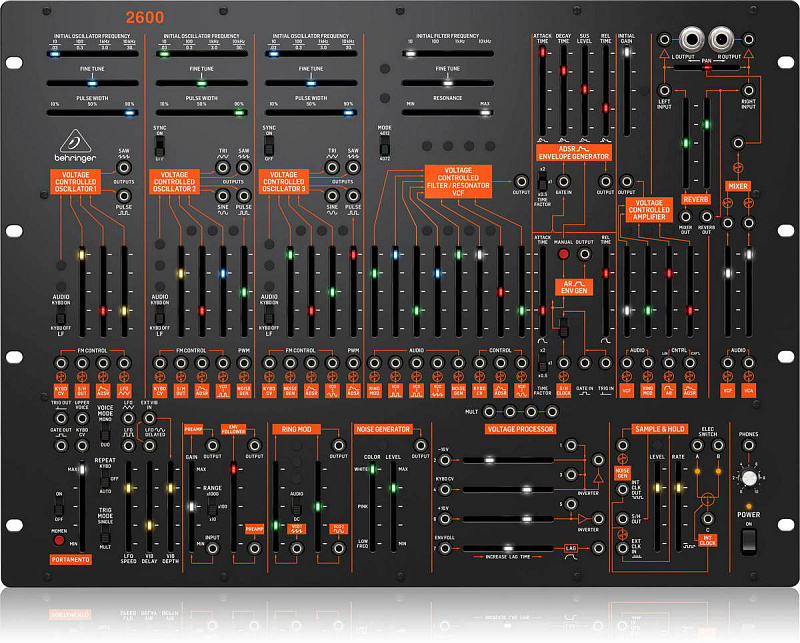The image size is (800, 643).
Task: Click the Reverb Out jack in the Mixer
Action: pyautogui.click(x=707, y=216)
